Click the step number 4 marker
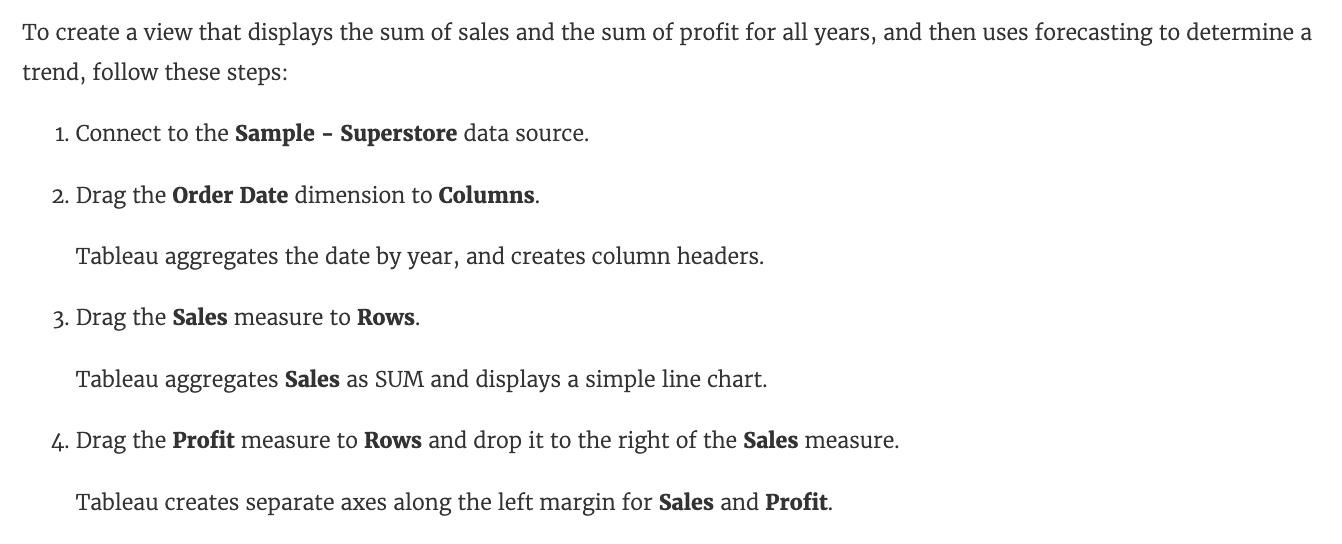The width and height of the screenshot is (1342, 544). coord(62,441)
